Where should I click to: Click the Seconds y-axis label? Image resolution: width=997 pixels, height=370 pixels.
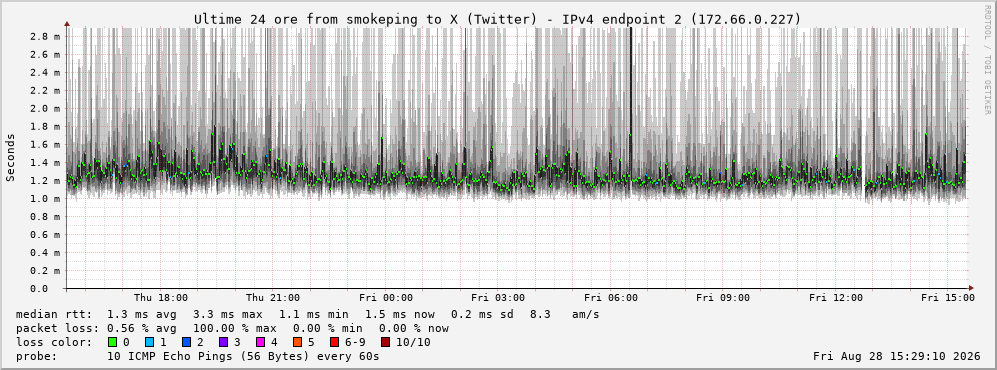[10, 158]
